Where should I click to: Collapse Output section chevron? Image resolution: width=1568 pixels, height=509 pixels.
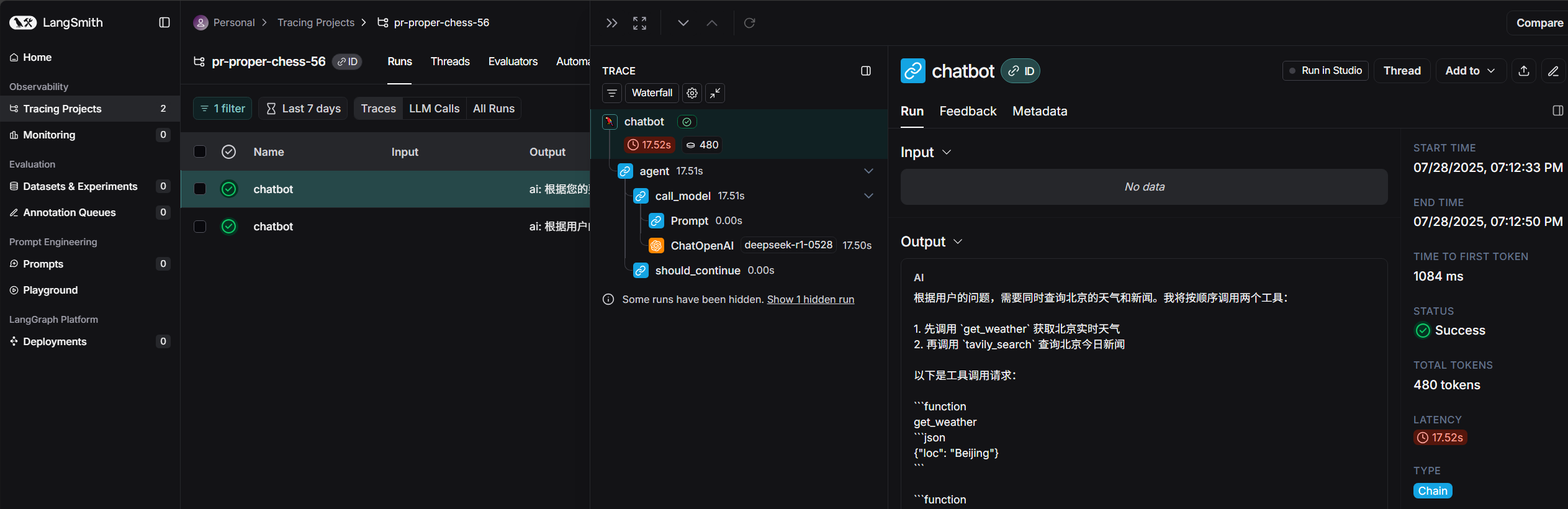(x=958, y=241)
